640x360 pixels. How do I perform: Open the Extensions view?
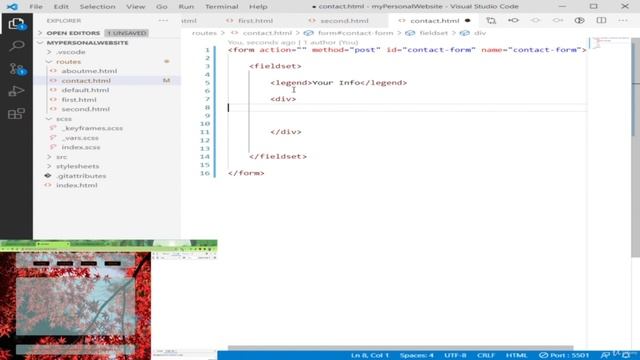point(16,113)
